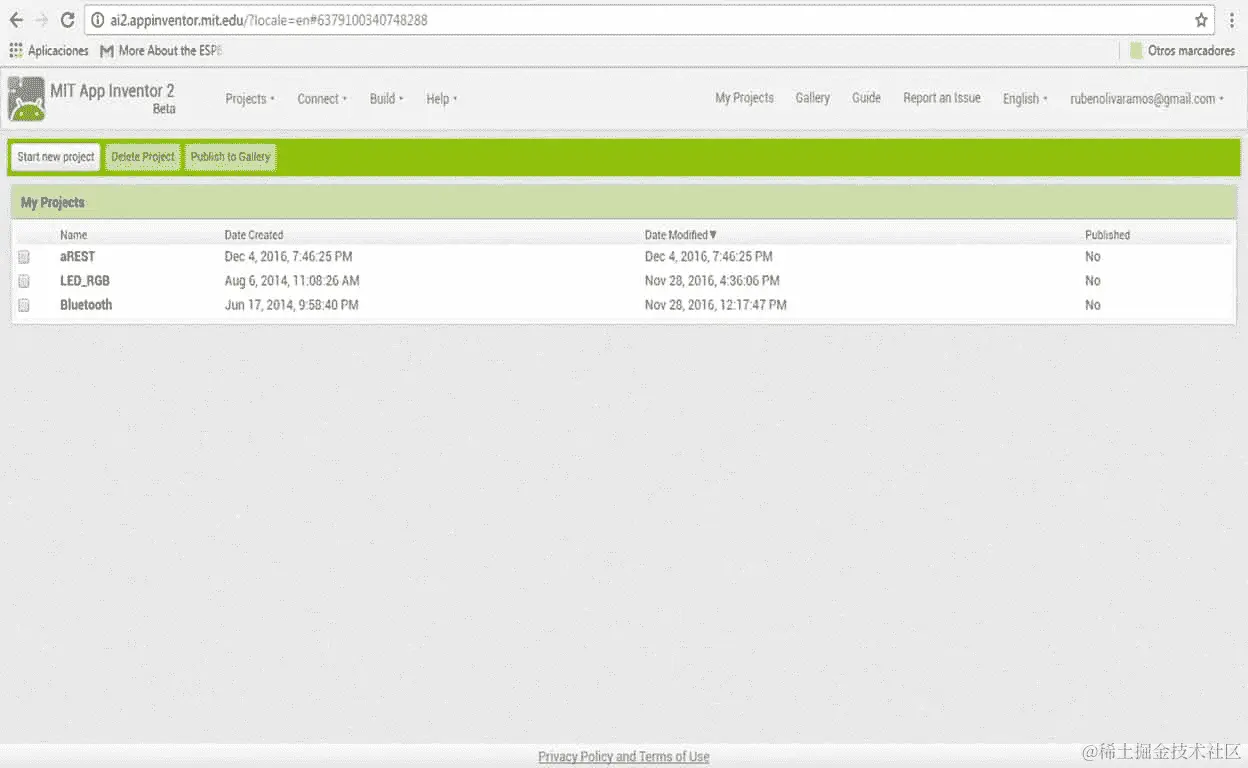Open the Help dropdown menu
Image resolution: width=1248 pixels, height=768 pixels.
tap(441, 99)
